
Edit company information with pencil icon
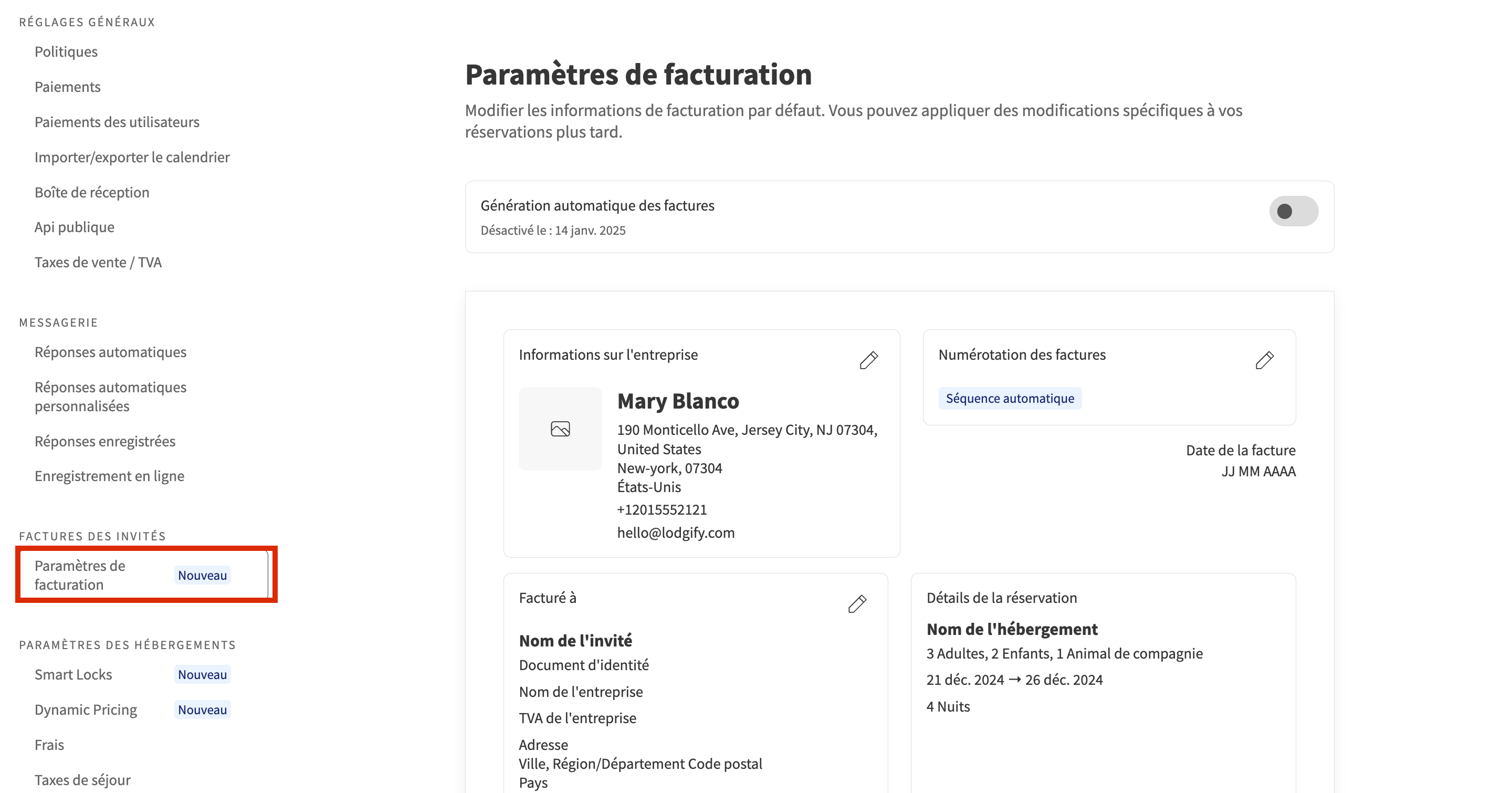click(869, 360)
